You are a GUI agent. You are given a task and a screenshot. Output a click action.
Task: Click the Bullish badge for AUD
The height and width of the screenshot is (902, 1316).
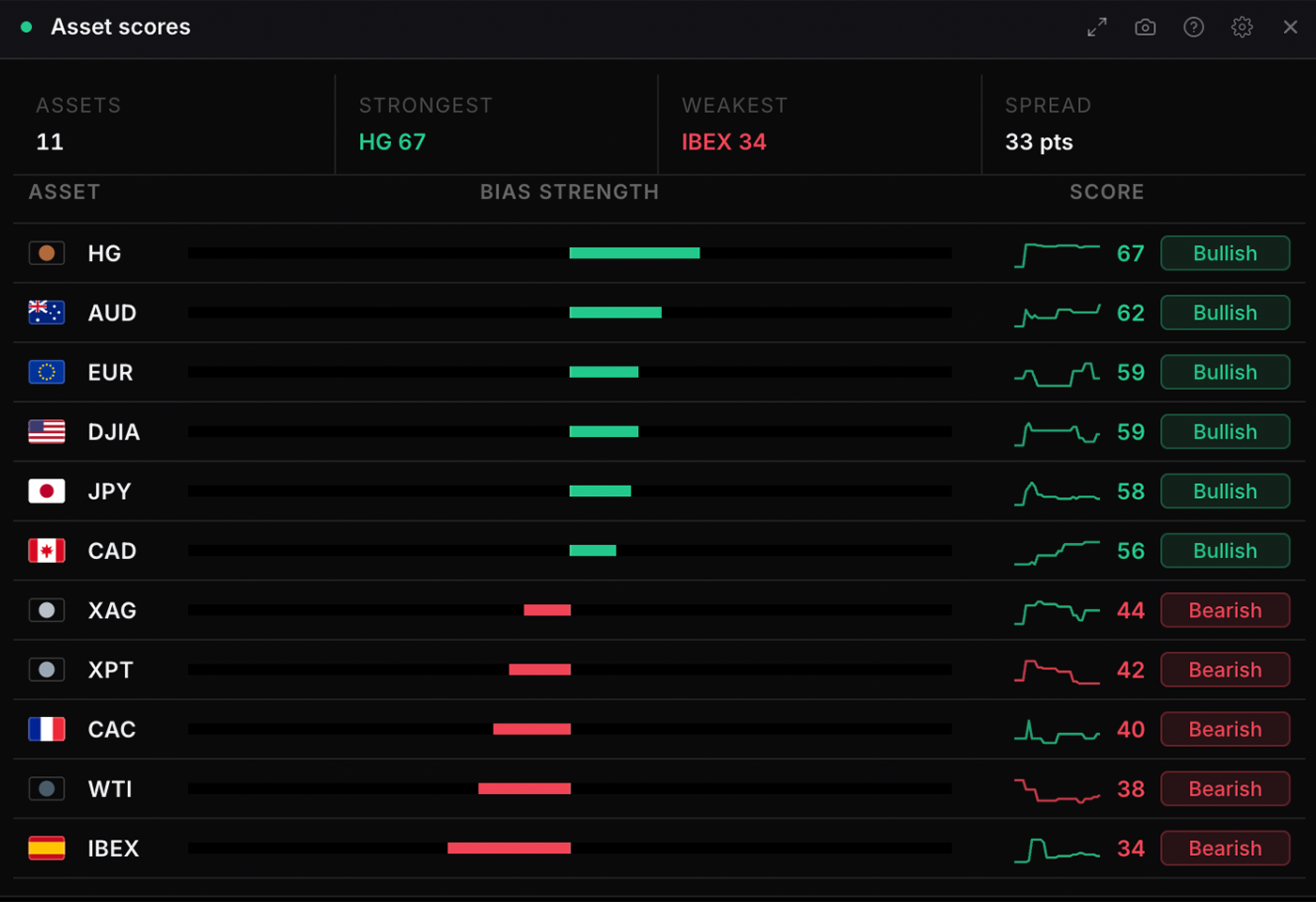(1225, 313)
